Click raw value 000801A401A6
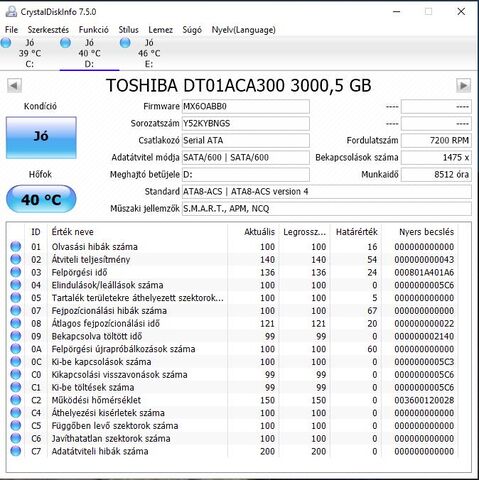479x480 pixels. [424, 272]
